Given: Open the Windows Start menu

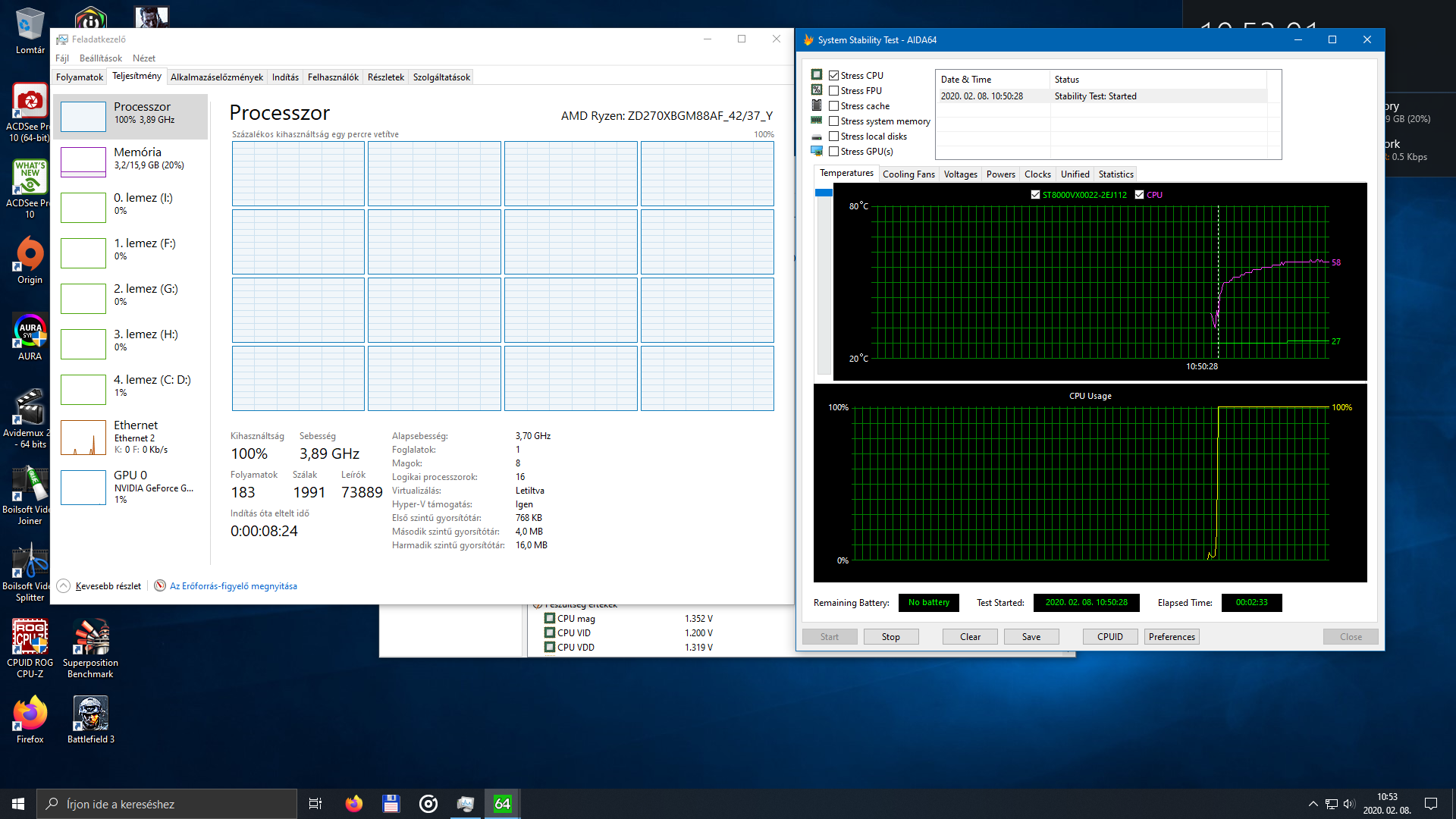Looking at the screenshot, I should click(x=18, y=804).
